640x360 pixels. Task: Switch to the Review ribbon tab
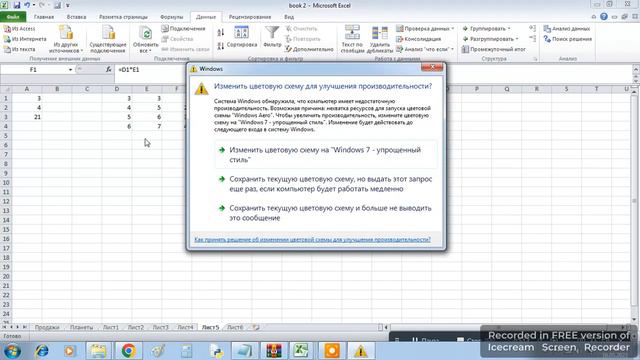250,17
